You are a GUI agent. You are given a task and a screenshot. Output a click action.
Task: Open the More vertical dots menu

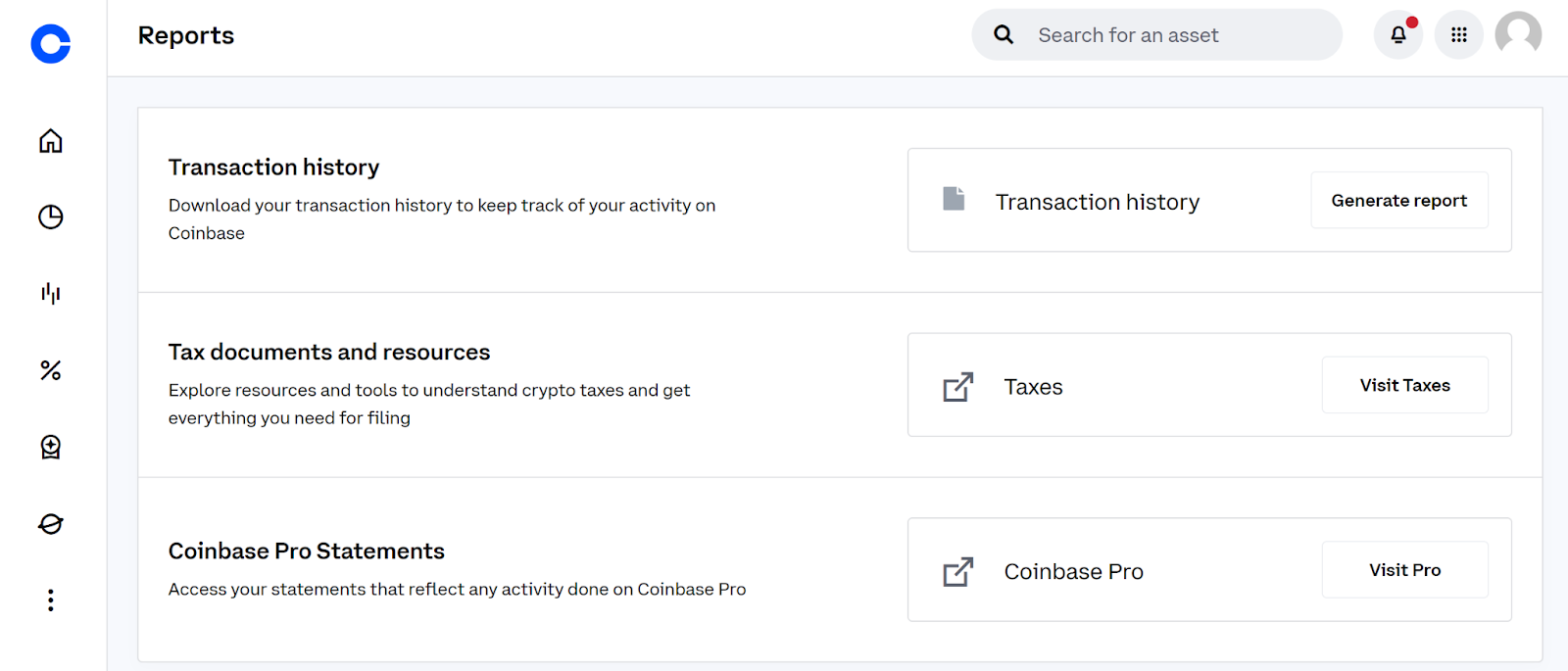pyautogui.click(x=51, y=600)
